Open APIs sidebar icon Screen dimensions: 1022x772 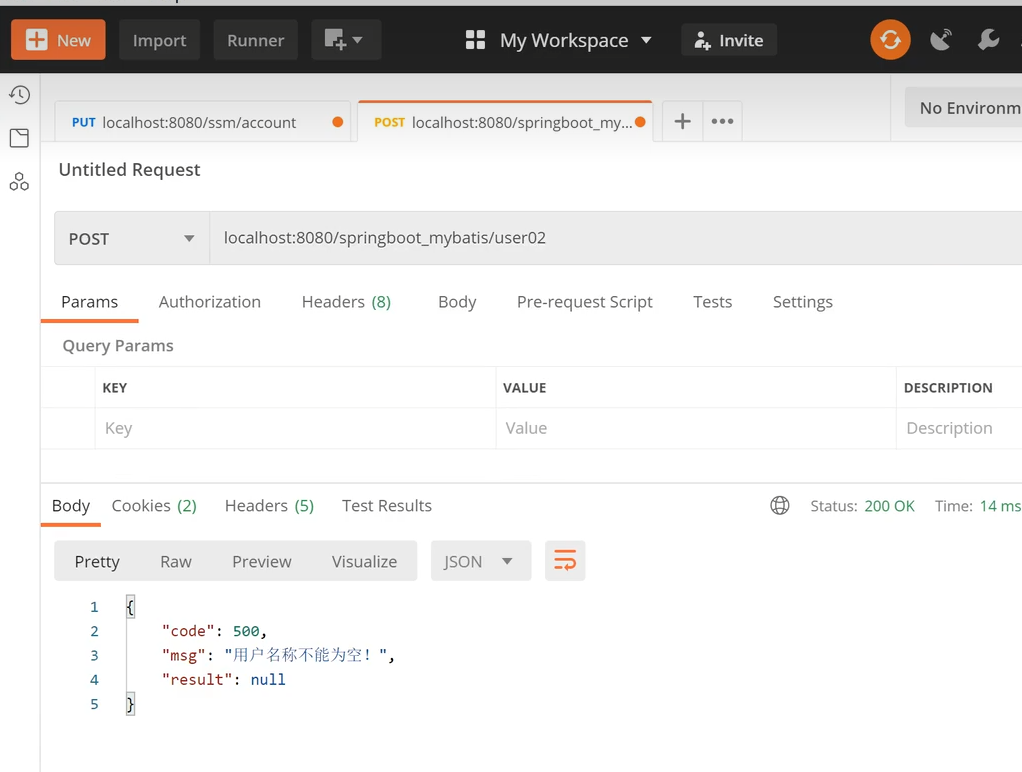(x=20, y=181)
